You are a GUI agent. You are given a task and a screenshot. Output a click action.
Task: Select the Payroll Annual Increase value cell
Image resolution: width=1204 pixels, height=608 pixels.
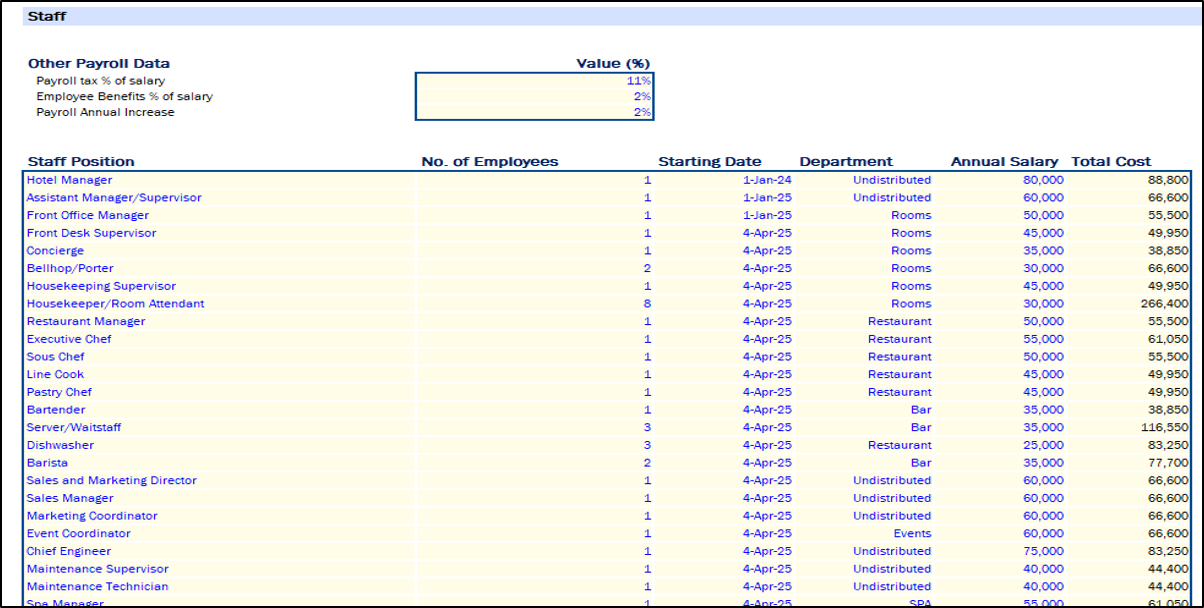pyautogui.click(x=535, y=112)
